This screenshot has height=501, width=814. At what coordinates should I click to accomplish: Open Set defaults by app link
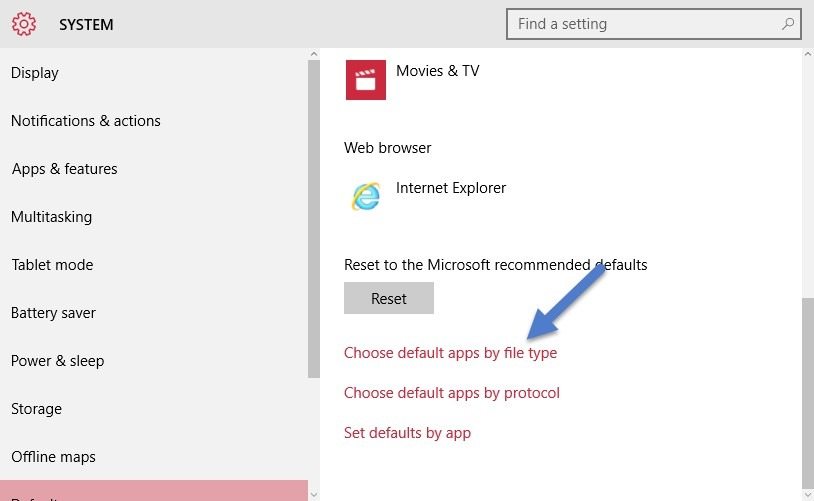(408, 433)
